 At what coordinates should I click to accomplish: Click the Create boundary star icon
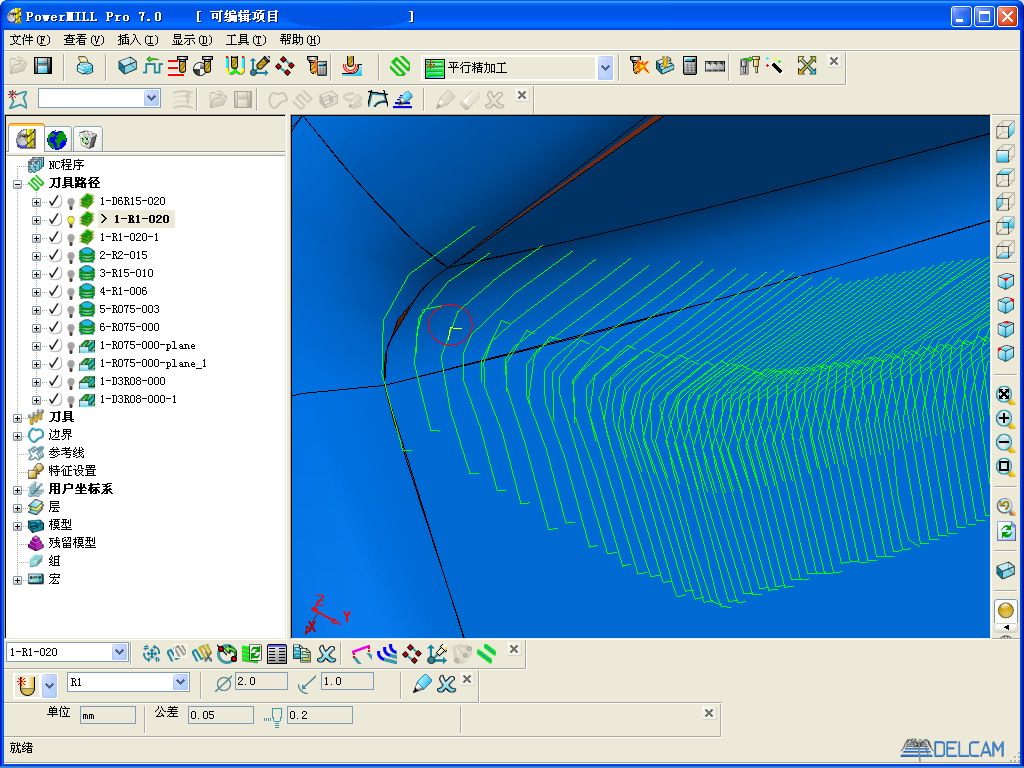point(18,99)
